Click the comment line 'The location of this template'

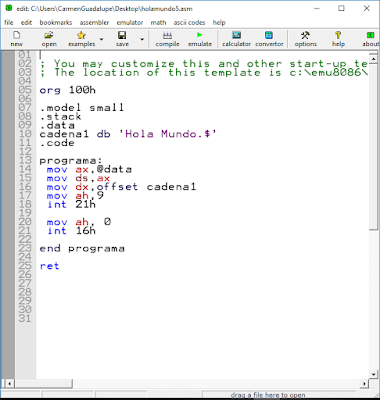[x=204, y=73]
